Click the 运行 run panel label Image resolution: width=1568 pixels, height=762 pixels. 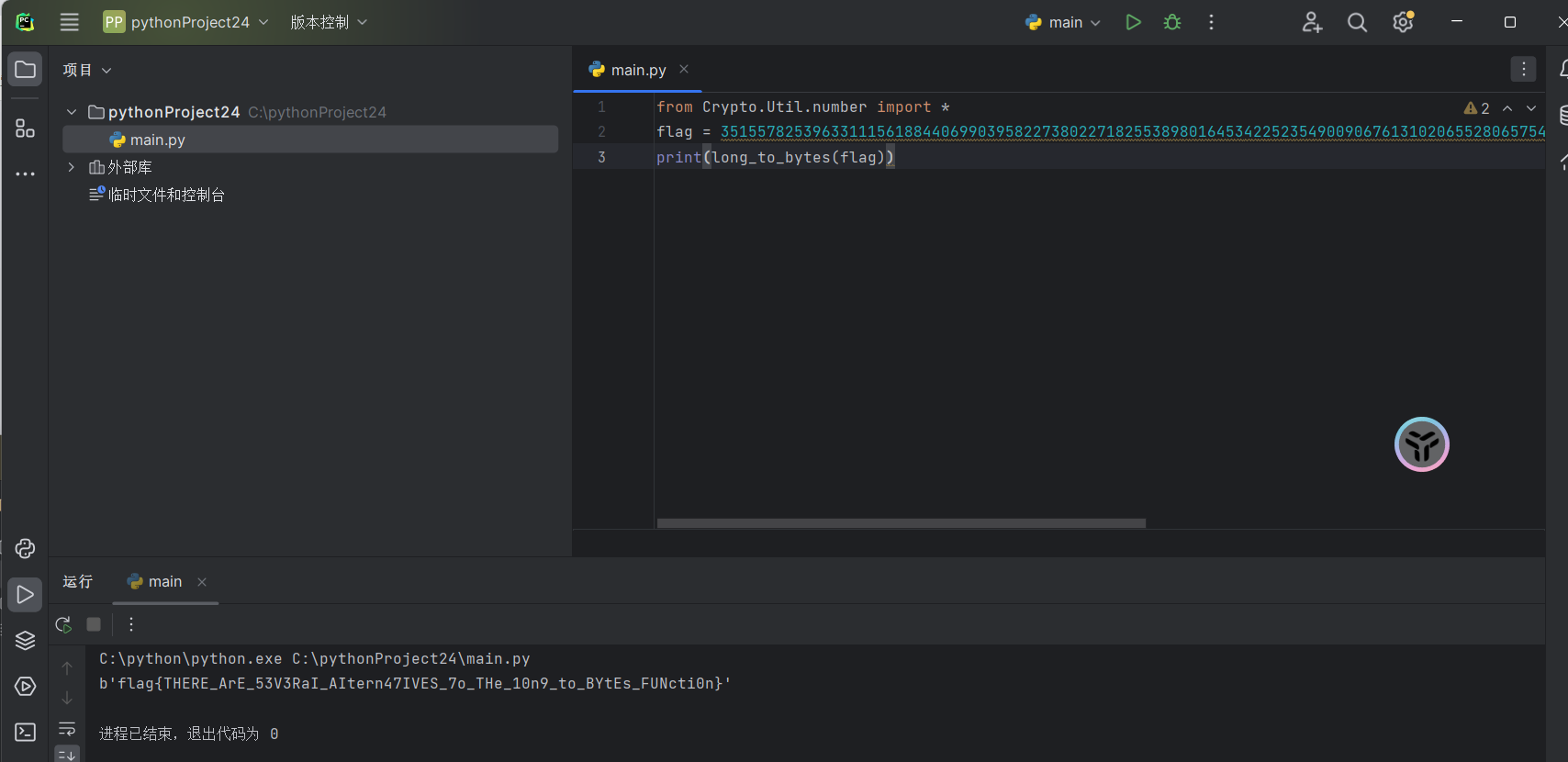pos(77,581)
